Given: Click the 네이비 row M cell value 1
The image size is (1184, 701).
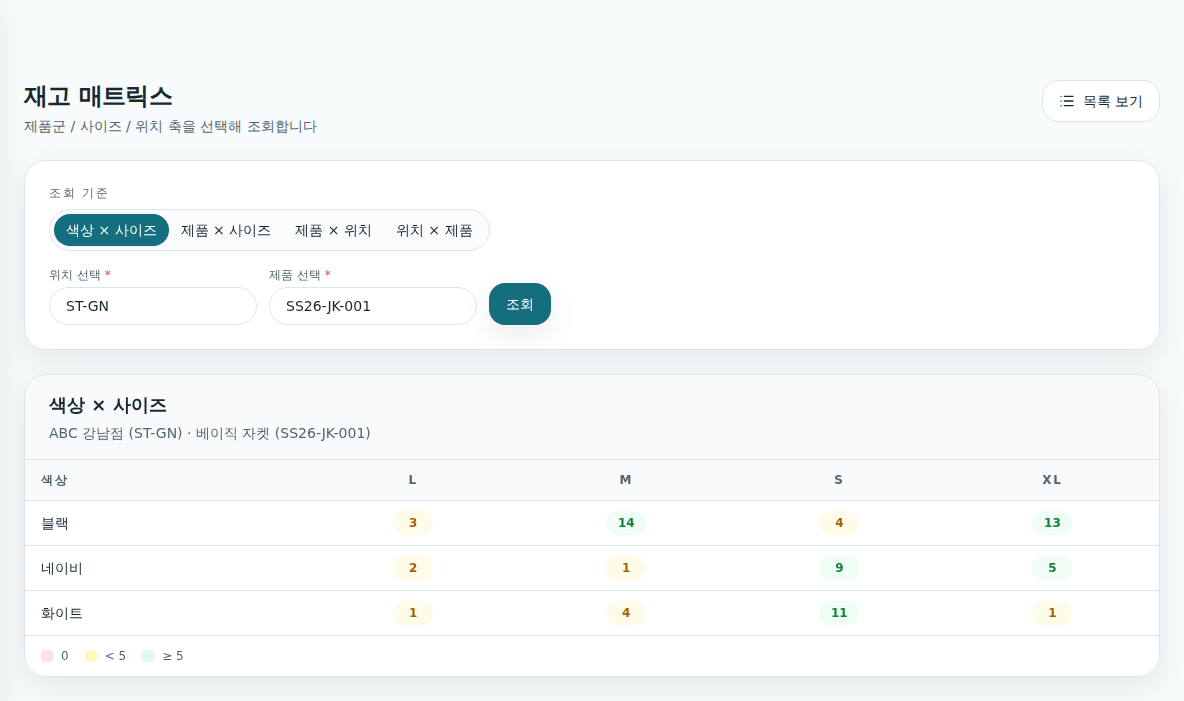Looking at the screenshot, I should coord(626,568).
